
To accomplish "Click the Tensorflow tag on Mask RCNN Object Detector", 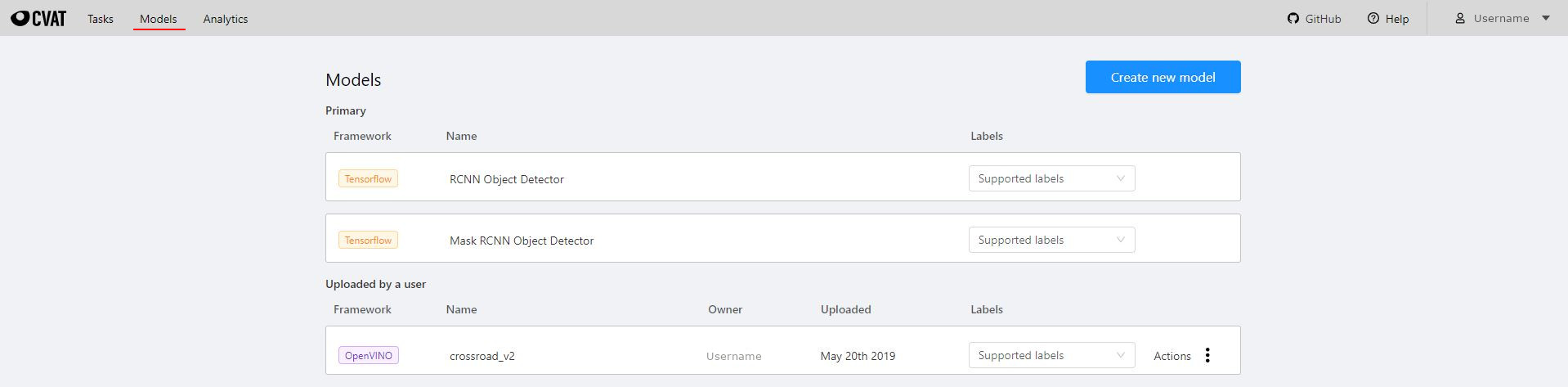I will (368, 240).
